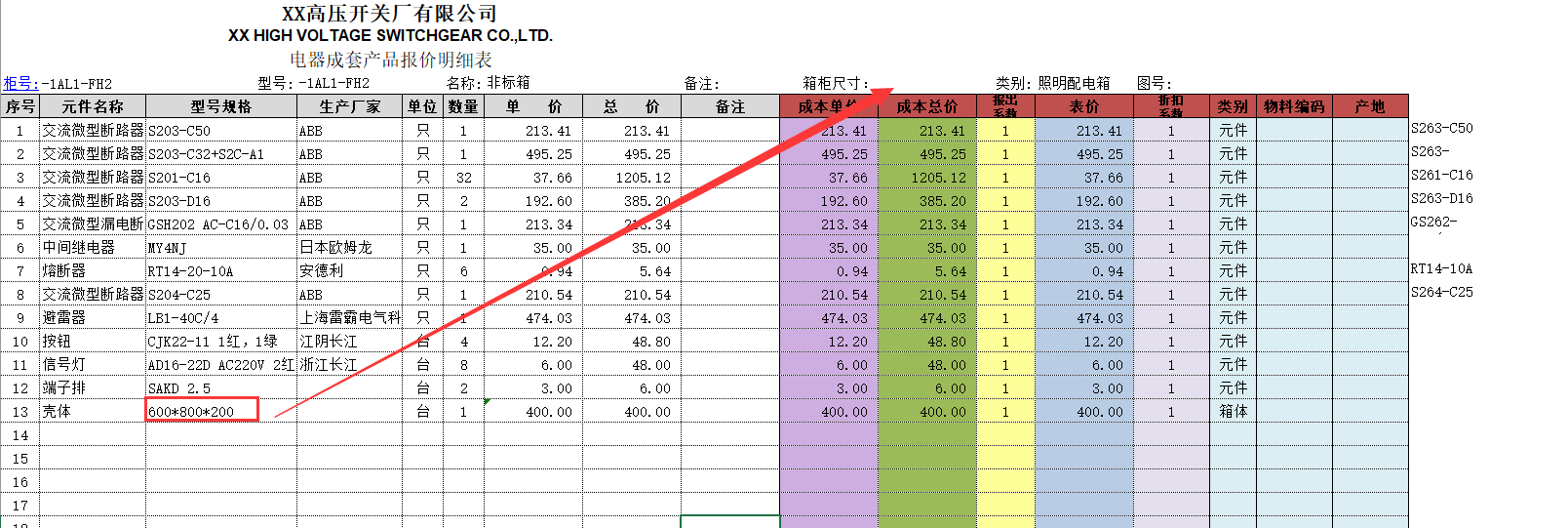The width and height of the screenshot is (1568, 528).
Task: Click model cell S203-C50
Action: pos(221,131)
